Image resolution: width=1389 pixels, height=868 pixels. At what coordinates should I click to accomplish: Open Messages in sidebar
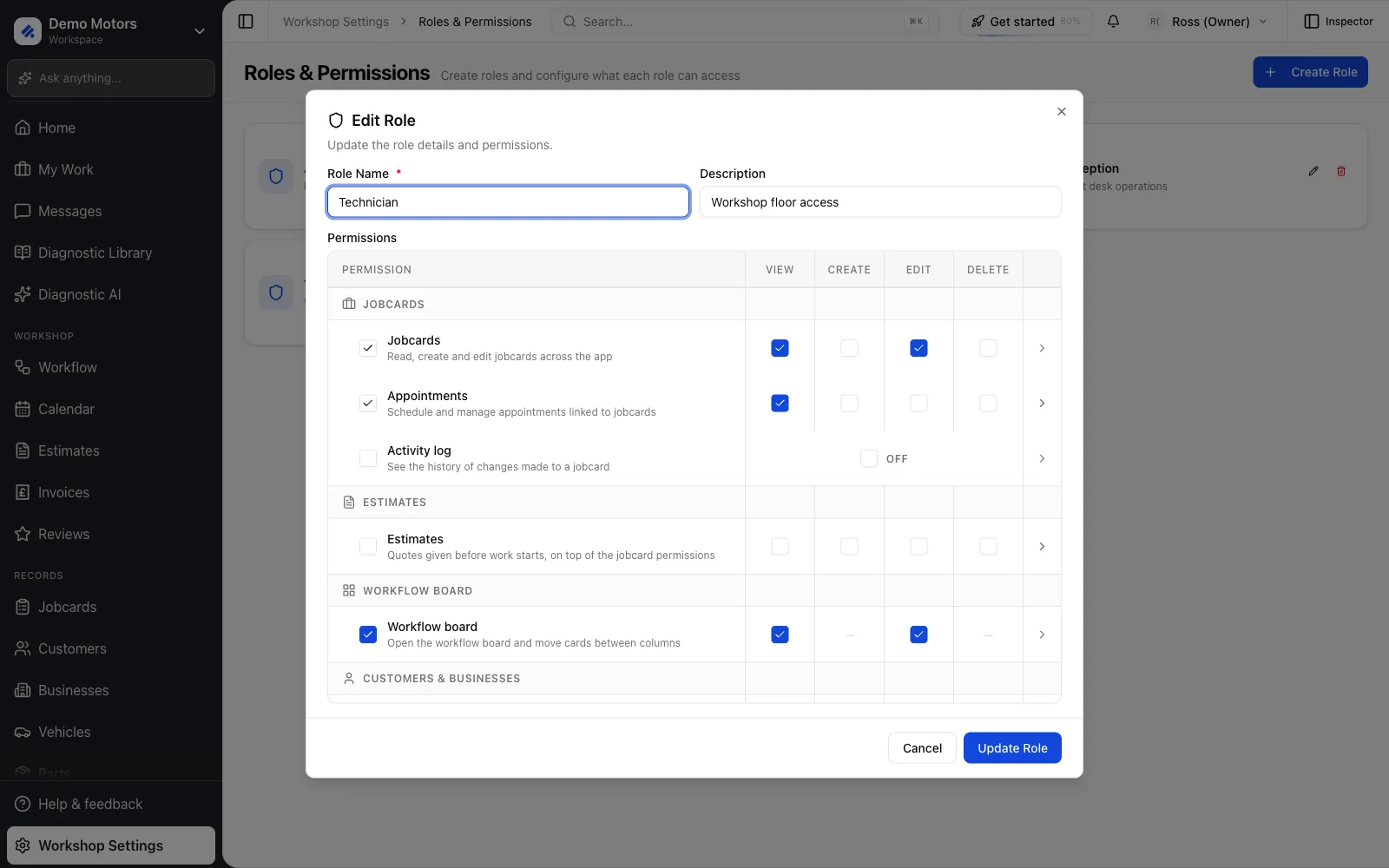pyautogui.click(x=111, y=211)
